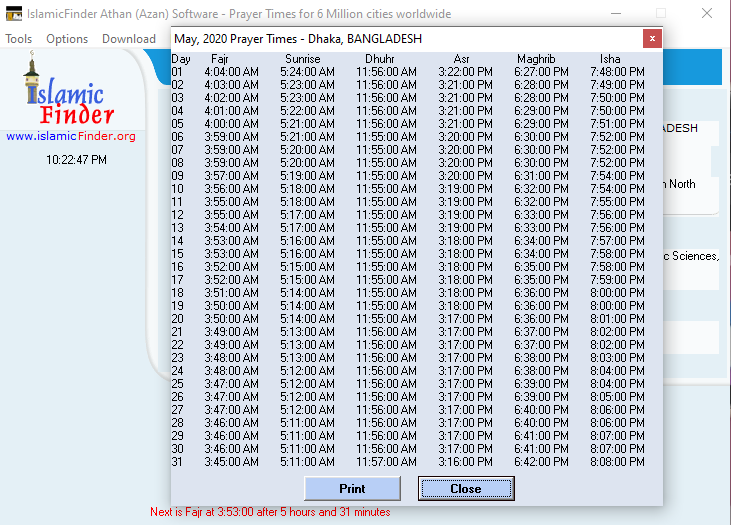Open the Download menu
Screen dimensions: 731x525
(x=129, y=39)
